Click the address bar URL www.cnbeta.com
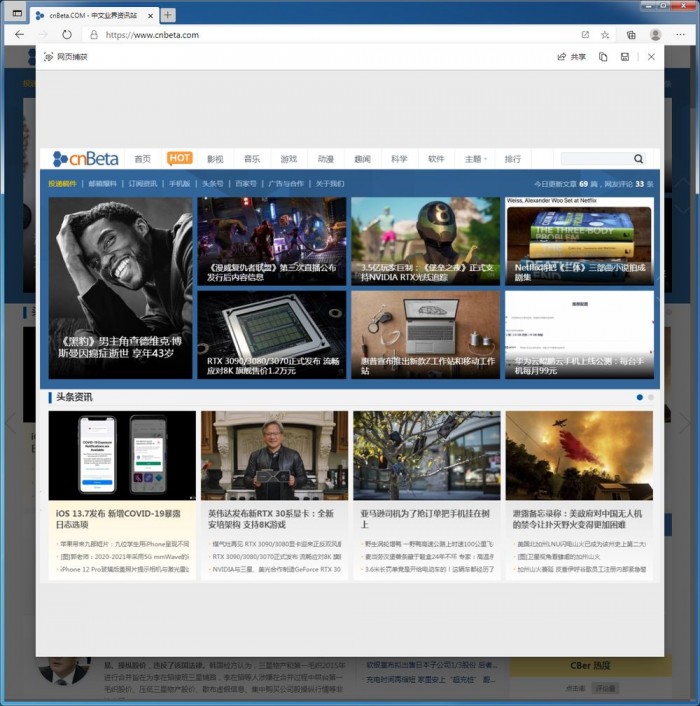 152,35
